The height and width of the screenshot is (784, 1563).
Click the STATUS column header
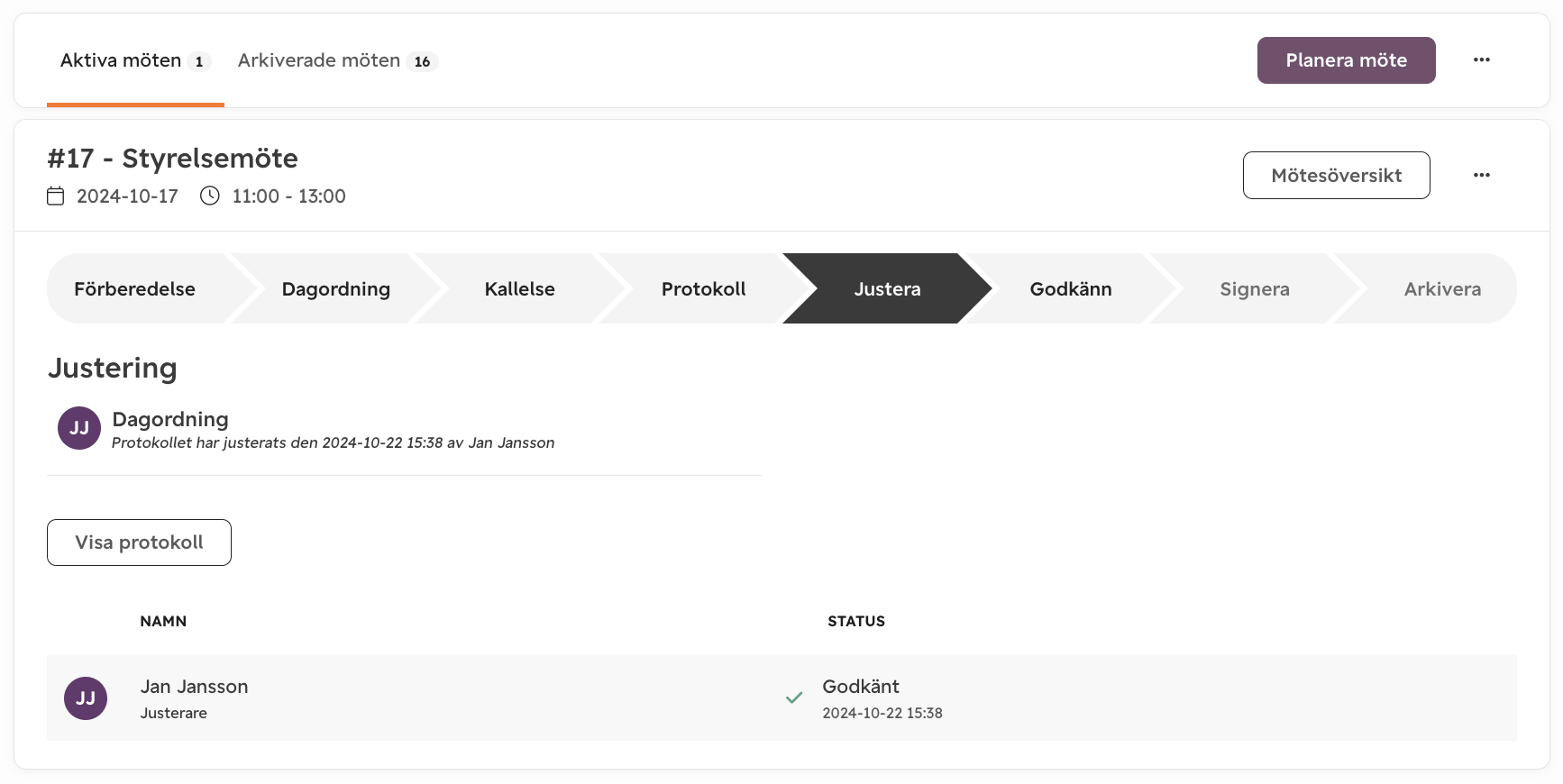(x=856, y=621)
